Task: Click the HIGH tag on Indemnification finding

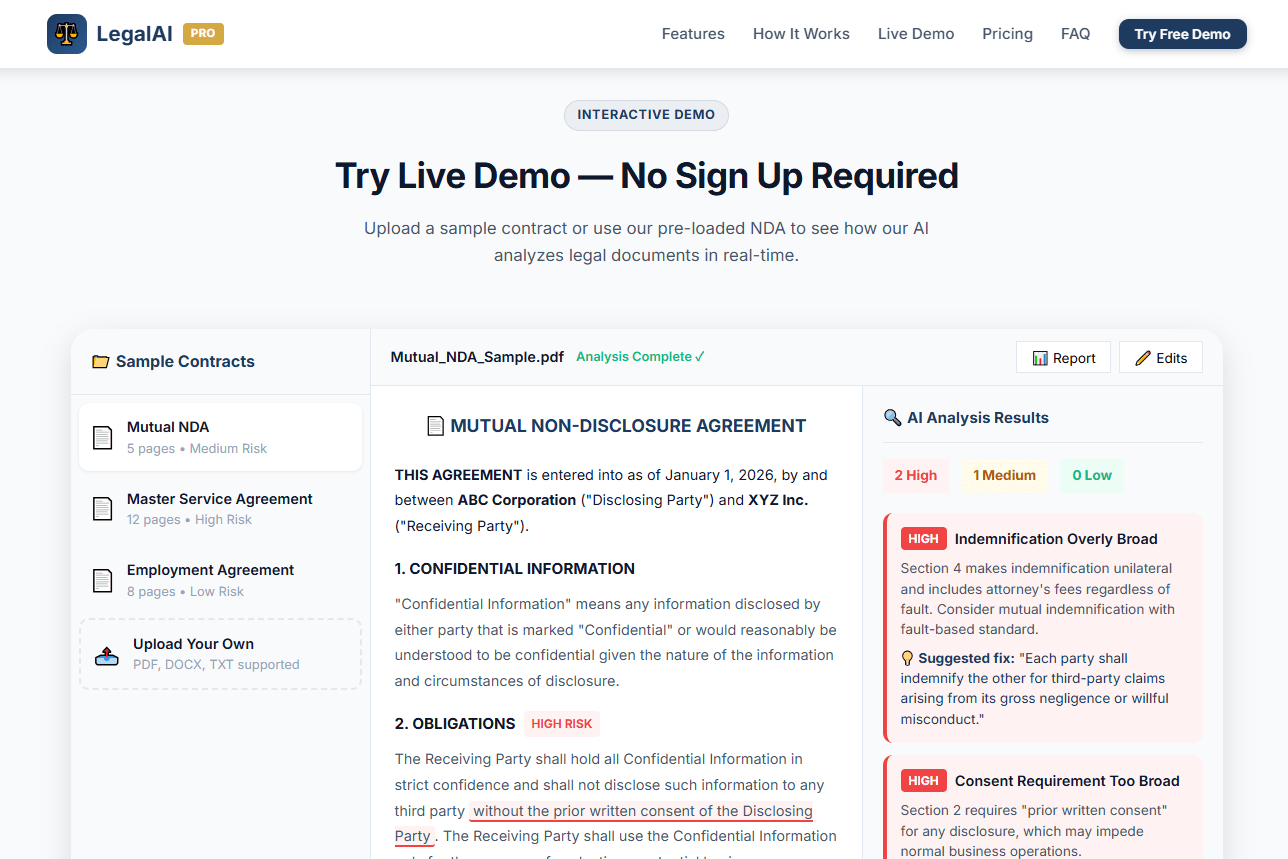Action: [x=923, y=539]
